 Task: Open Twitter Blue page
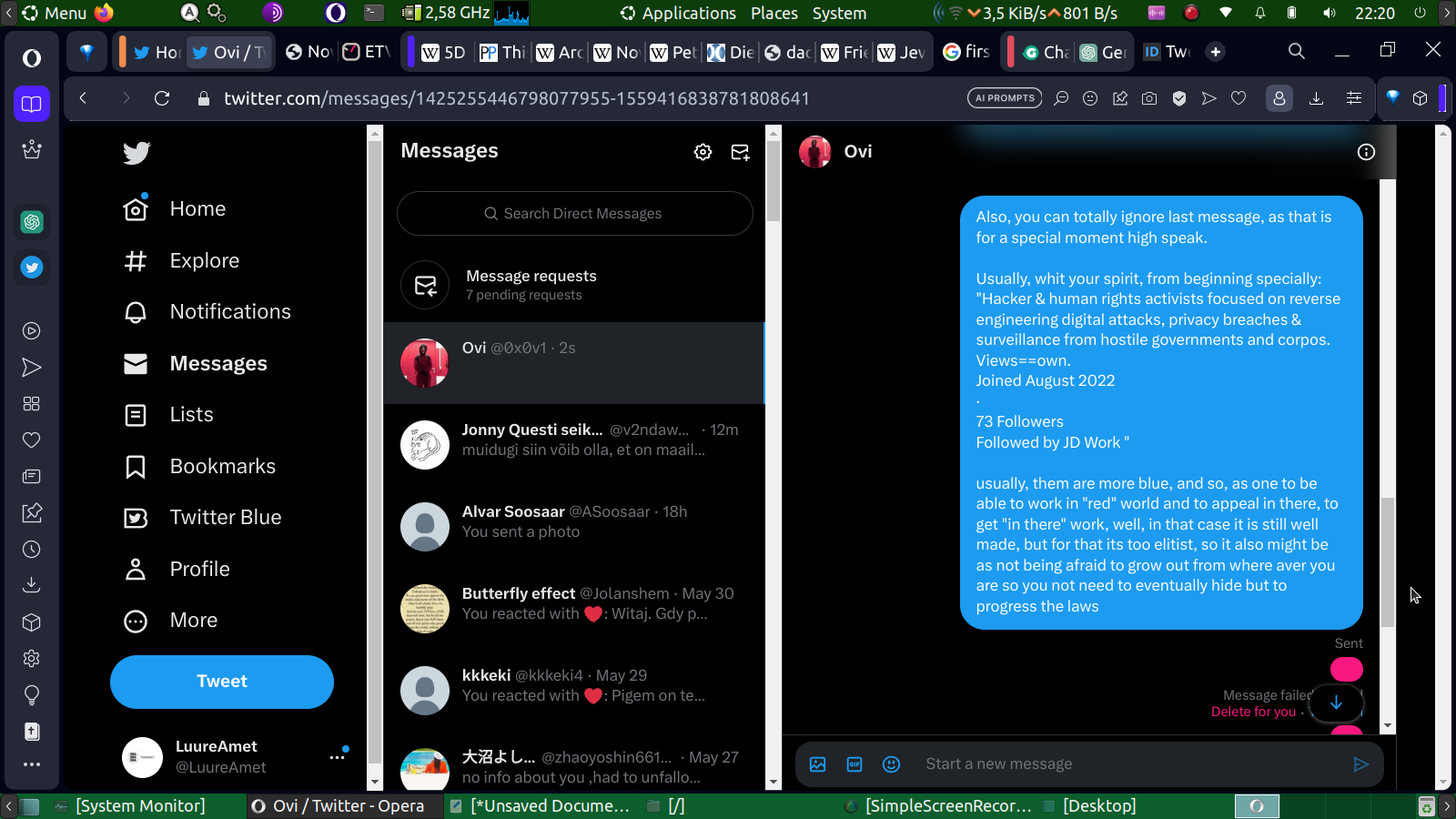point(203,518)
